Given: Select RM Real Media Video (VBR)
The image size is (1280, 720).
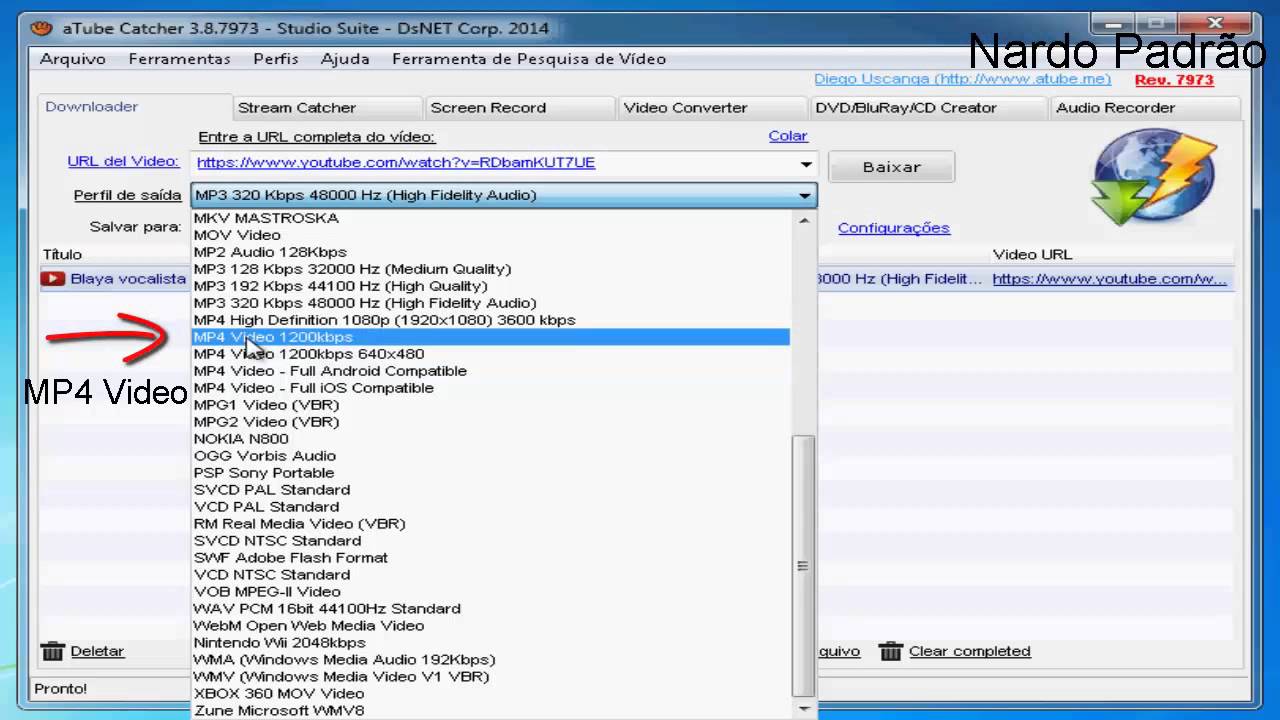Looking at the screenshot, I should (x=491, y=524).
